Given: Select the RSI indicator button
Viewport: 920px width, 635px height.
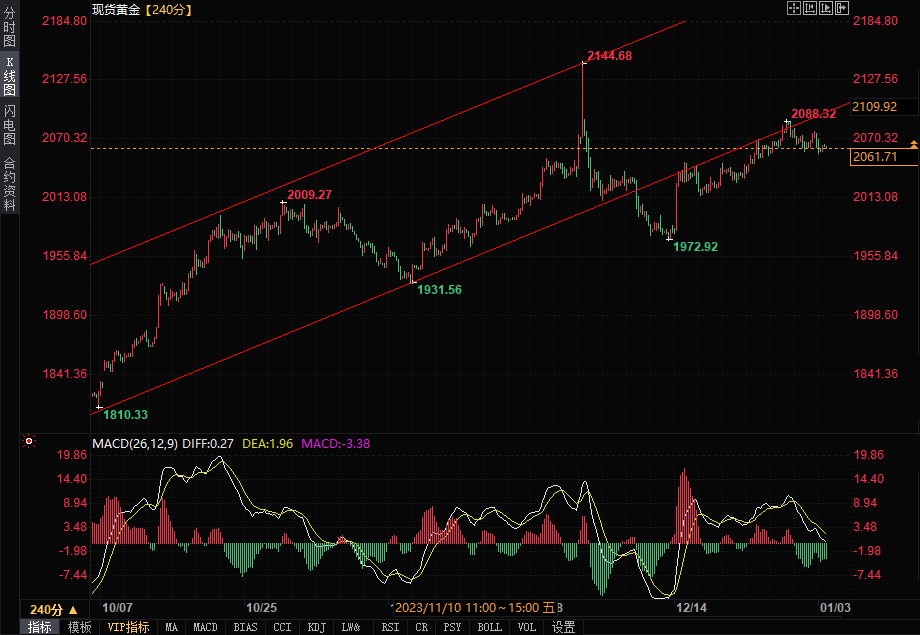Looking at the screenshot, I should [390, 627].
